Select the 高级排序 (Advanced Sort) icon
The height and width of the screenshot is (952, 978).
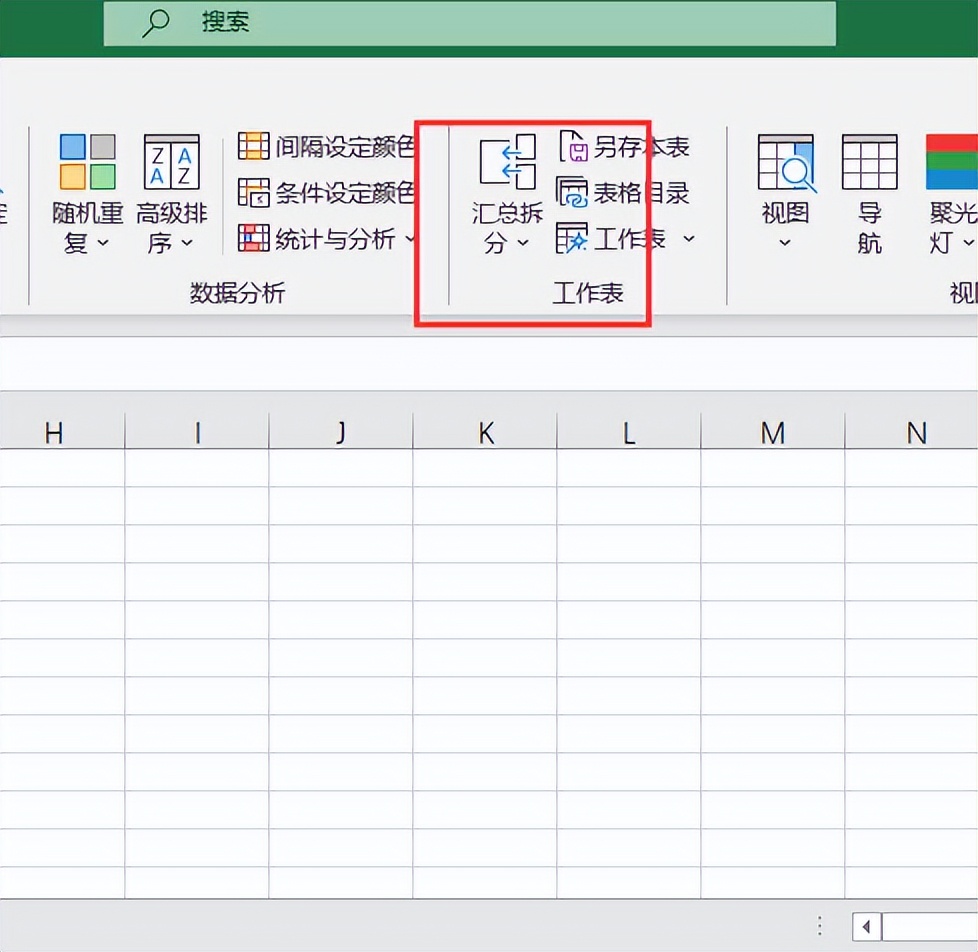170,160
